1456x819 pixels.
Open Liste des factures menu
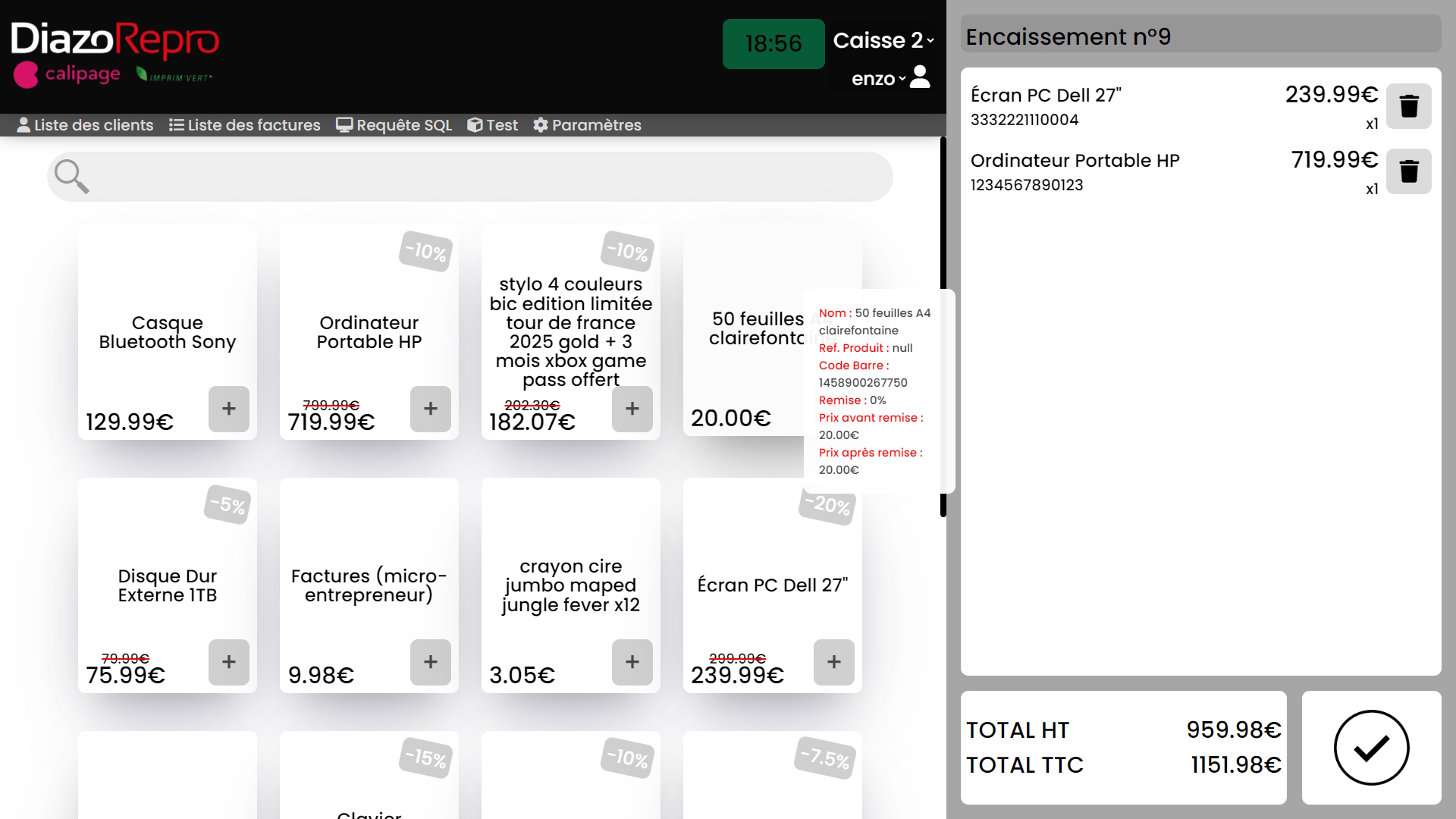(244, 125)
